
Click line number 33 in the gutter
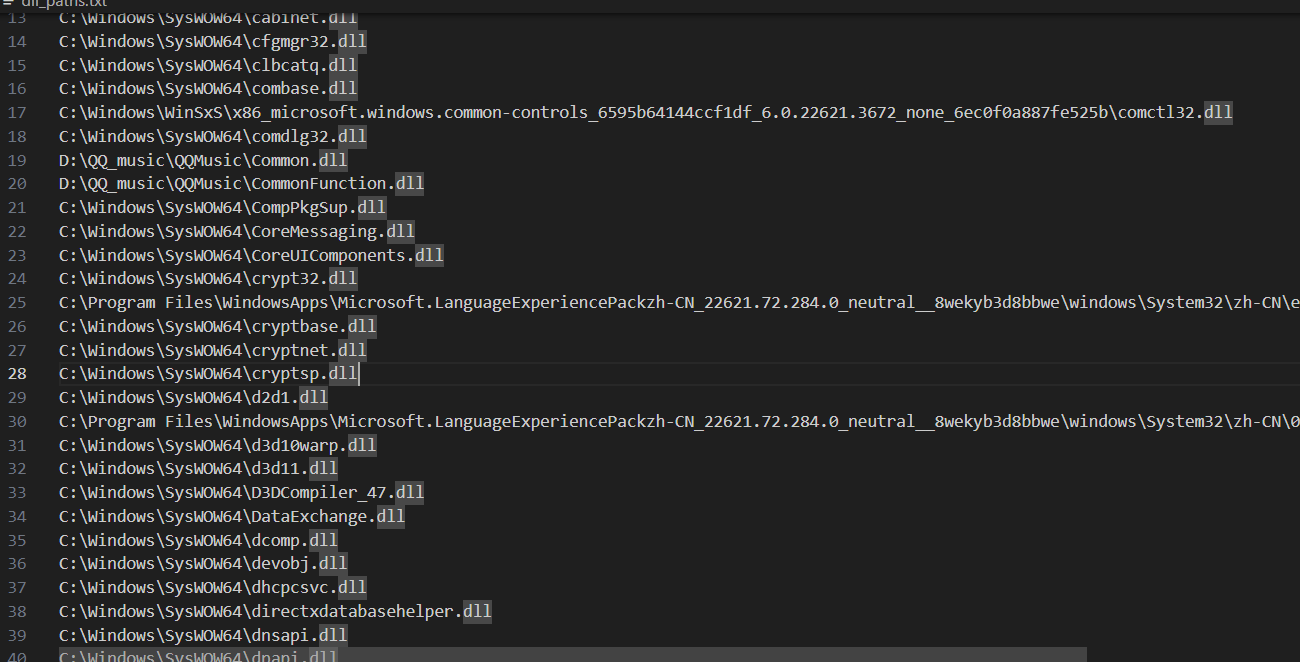(17, 493)
